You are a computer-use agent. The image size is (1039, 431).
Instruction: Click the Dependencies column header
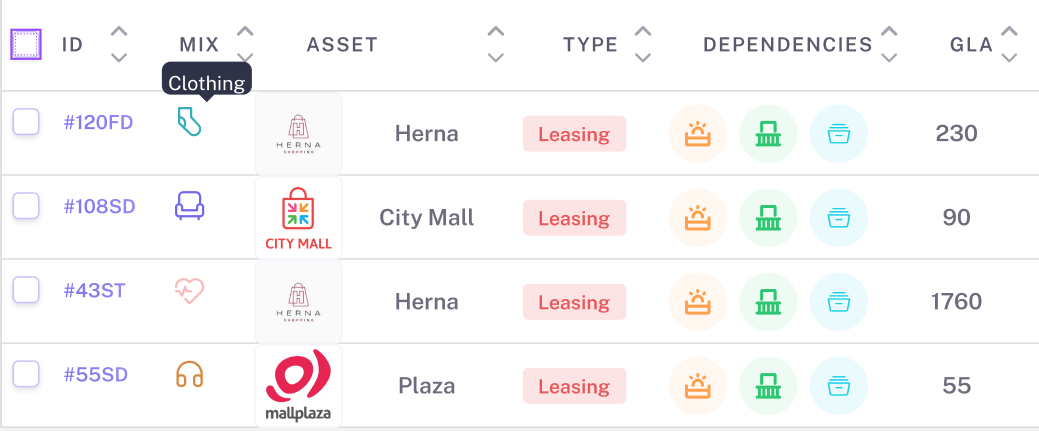[787, 45]
